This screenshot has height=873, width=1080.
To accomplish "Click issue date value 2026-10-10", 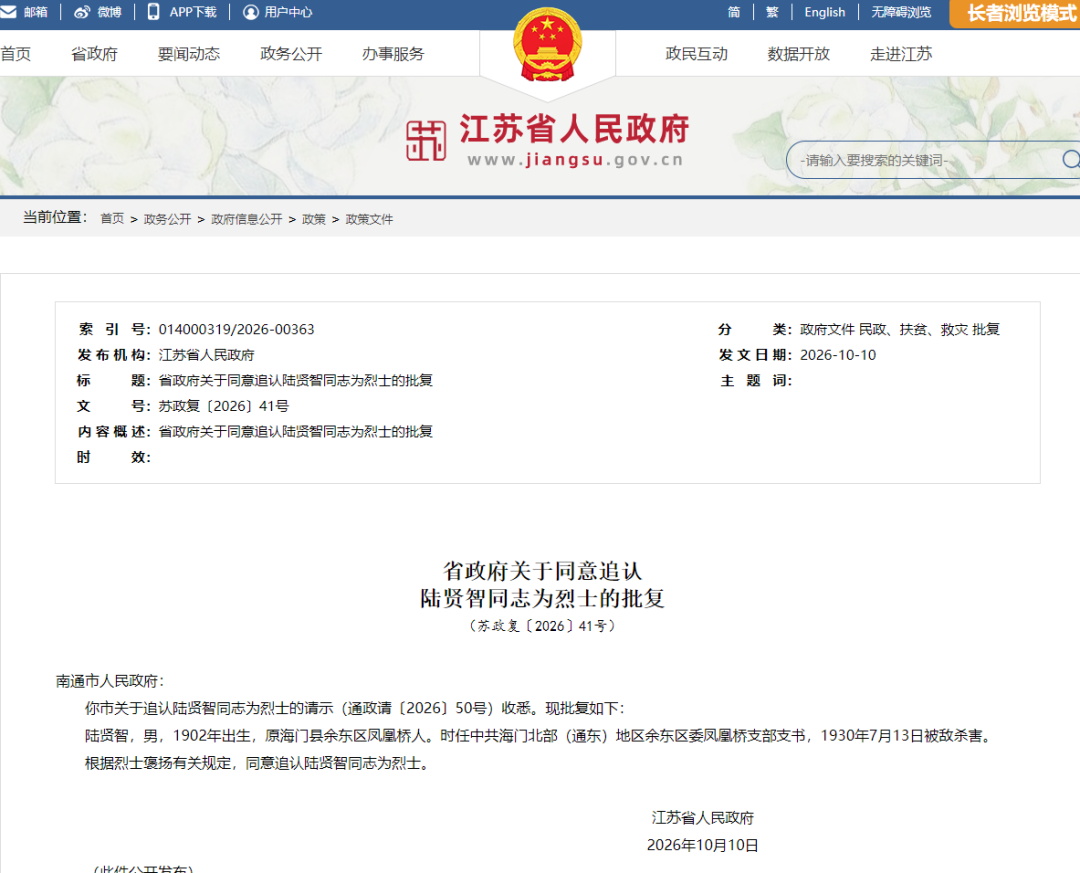I will pyautogui.click(x=838, y=355).
